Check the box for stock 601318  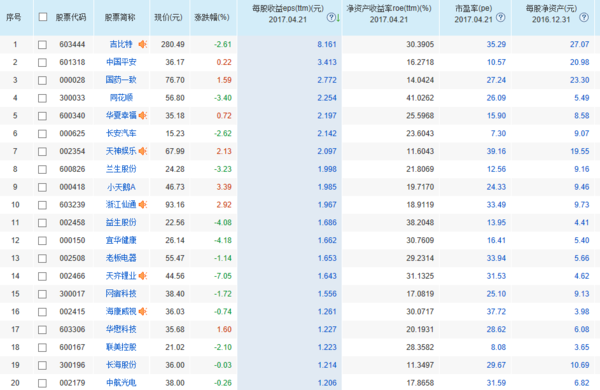(42, 62)
